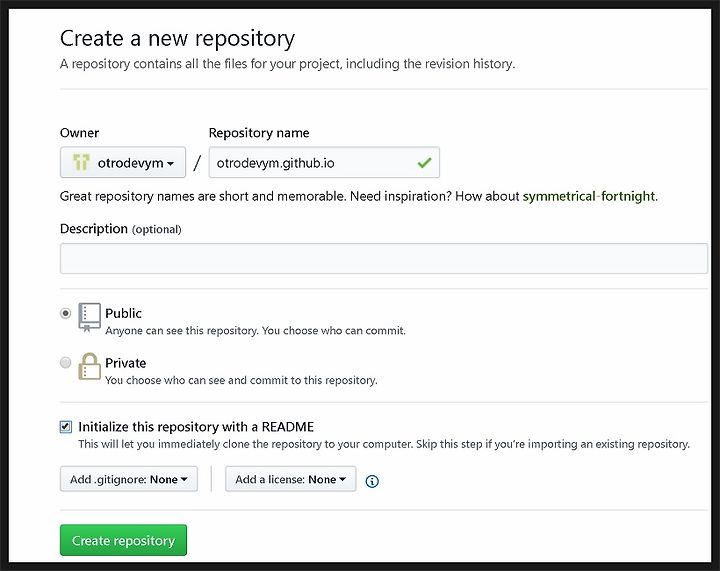This screenshot has height=571, width=720.
Task: Use suggested name symmetrical-fortnight
Action: click(x=589, y=196)
